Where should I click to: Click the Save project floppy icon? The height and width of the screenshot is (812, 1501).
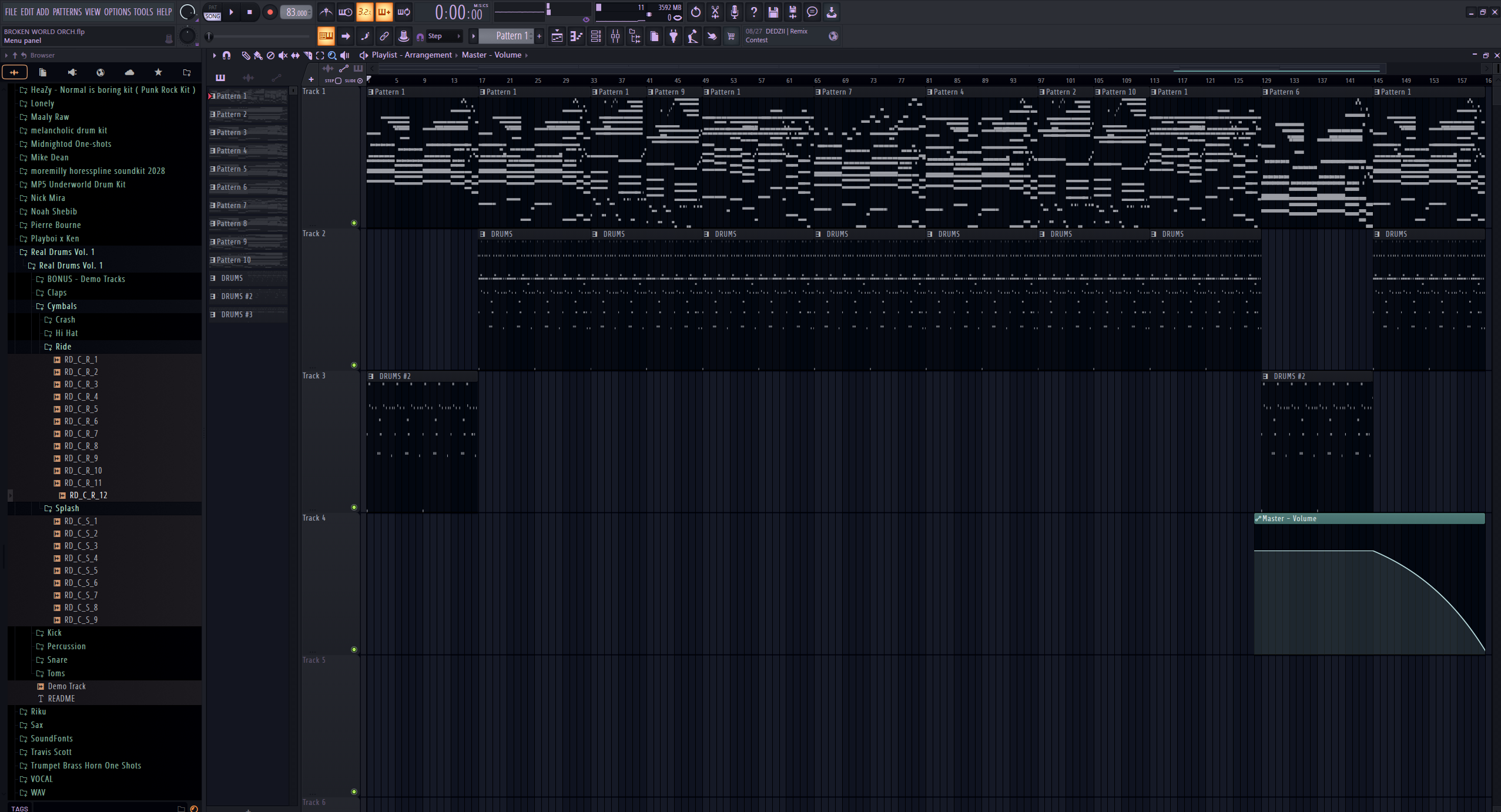[x=773, y=12]
